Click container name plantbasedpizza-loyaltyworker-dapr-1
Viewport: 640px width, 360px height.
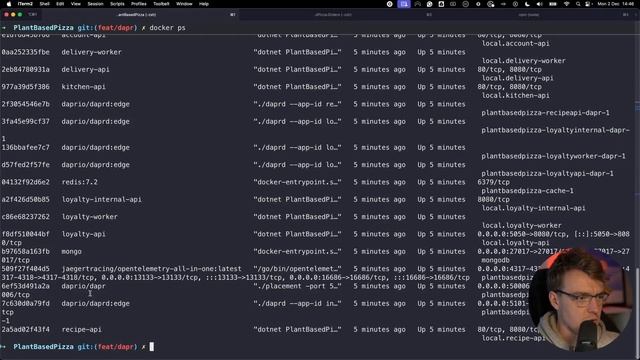pyautogui.click(x=553, y=156)
